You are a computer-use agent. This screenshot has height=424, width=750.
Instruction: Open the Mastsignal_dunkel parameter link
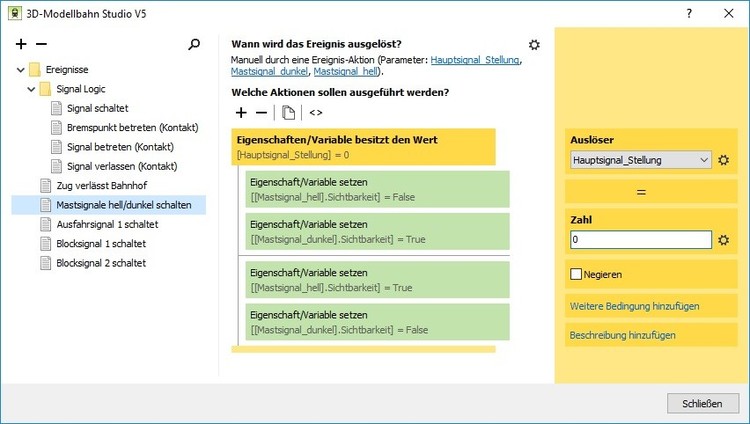[x=269, y=71]
